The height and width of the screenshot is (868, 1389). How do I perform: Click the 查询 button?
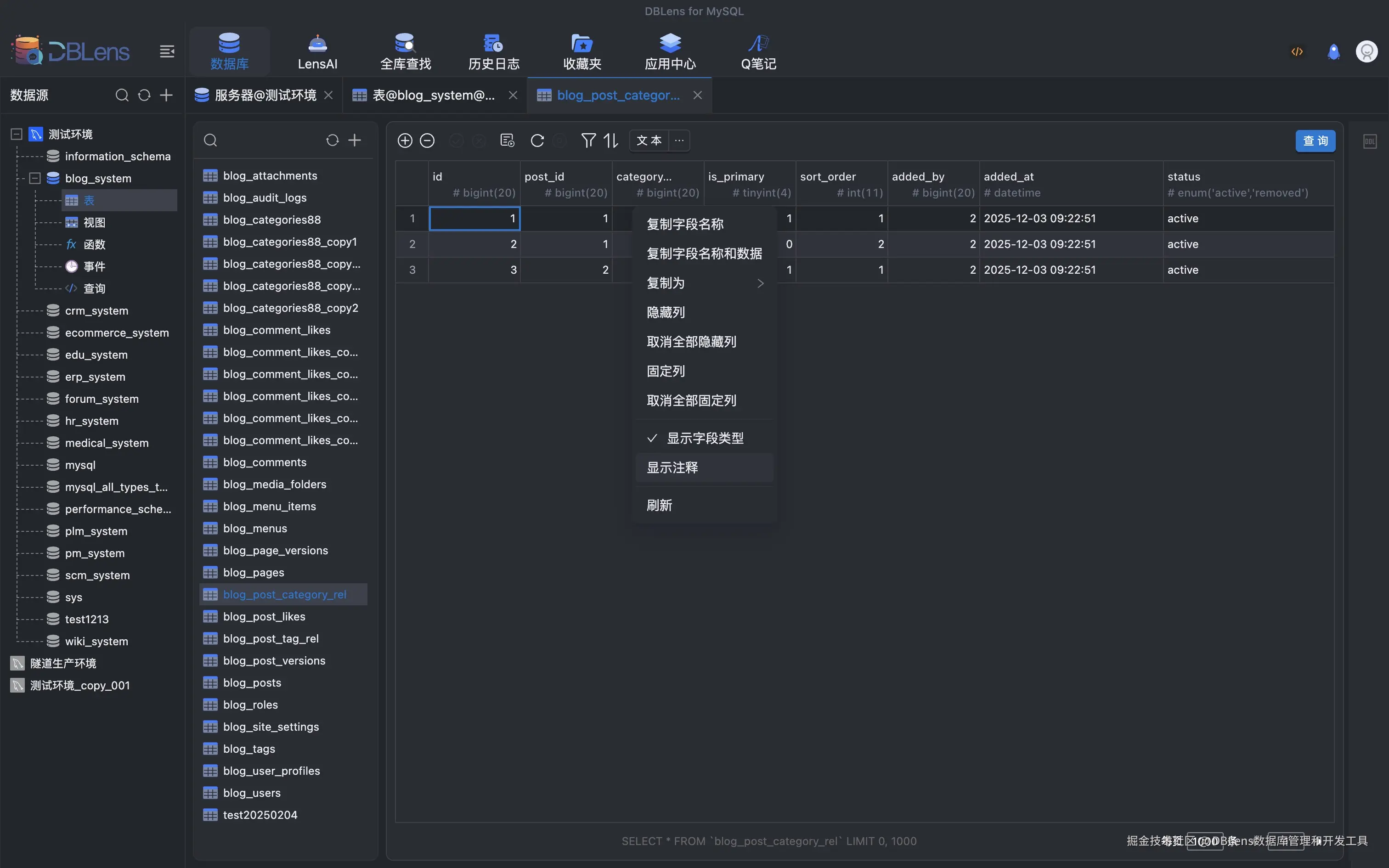pyautogui.click(x=1316, y=141)
